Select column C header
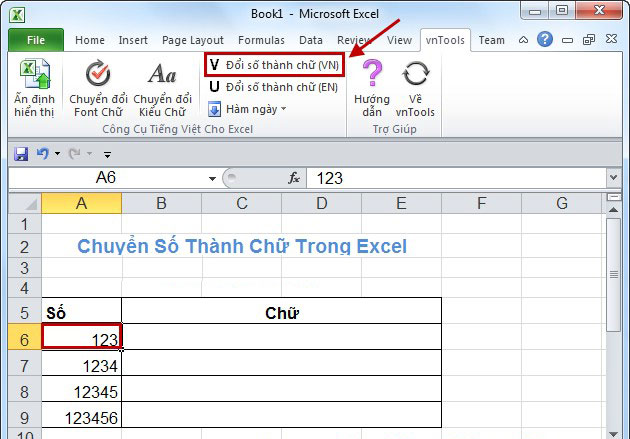This screenshot has width=630, height=439. click(241, 203)
